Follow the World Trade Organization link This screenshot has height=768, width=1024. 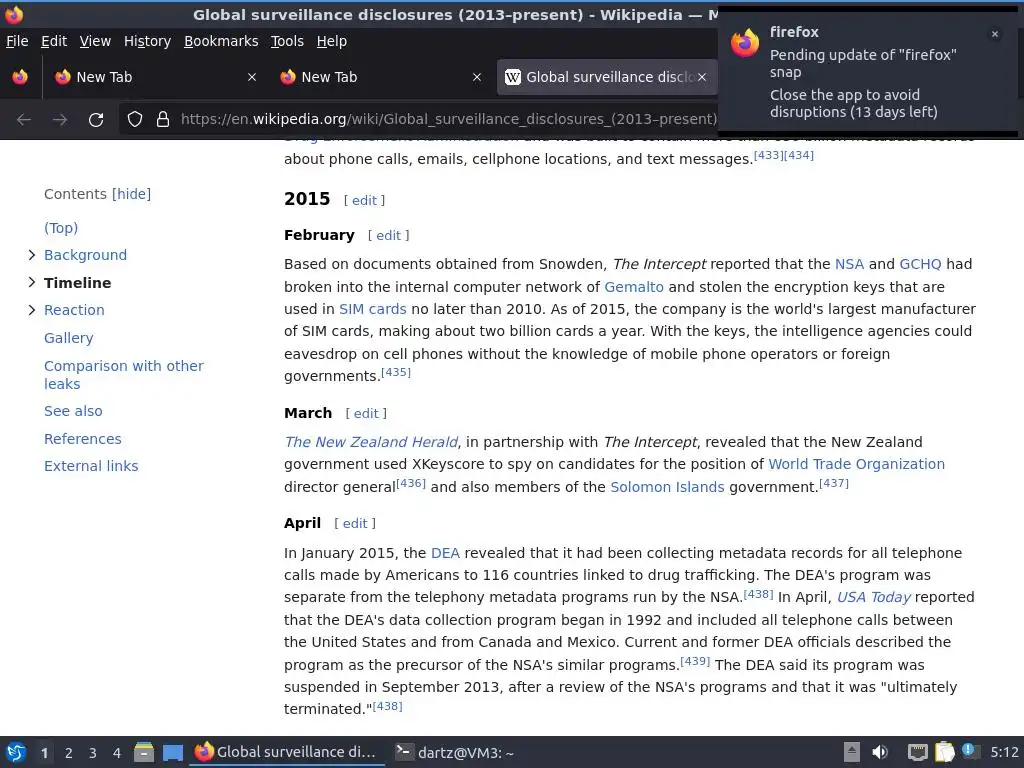856,464
